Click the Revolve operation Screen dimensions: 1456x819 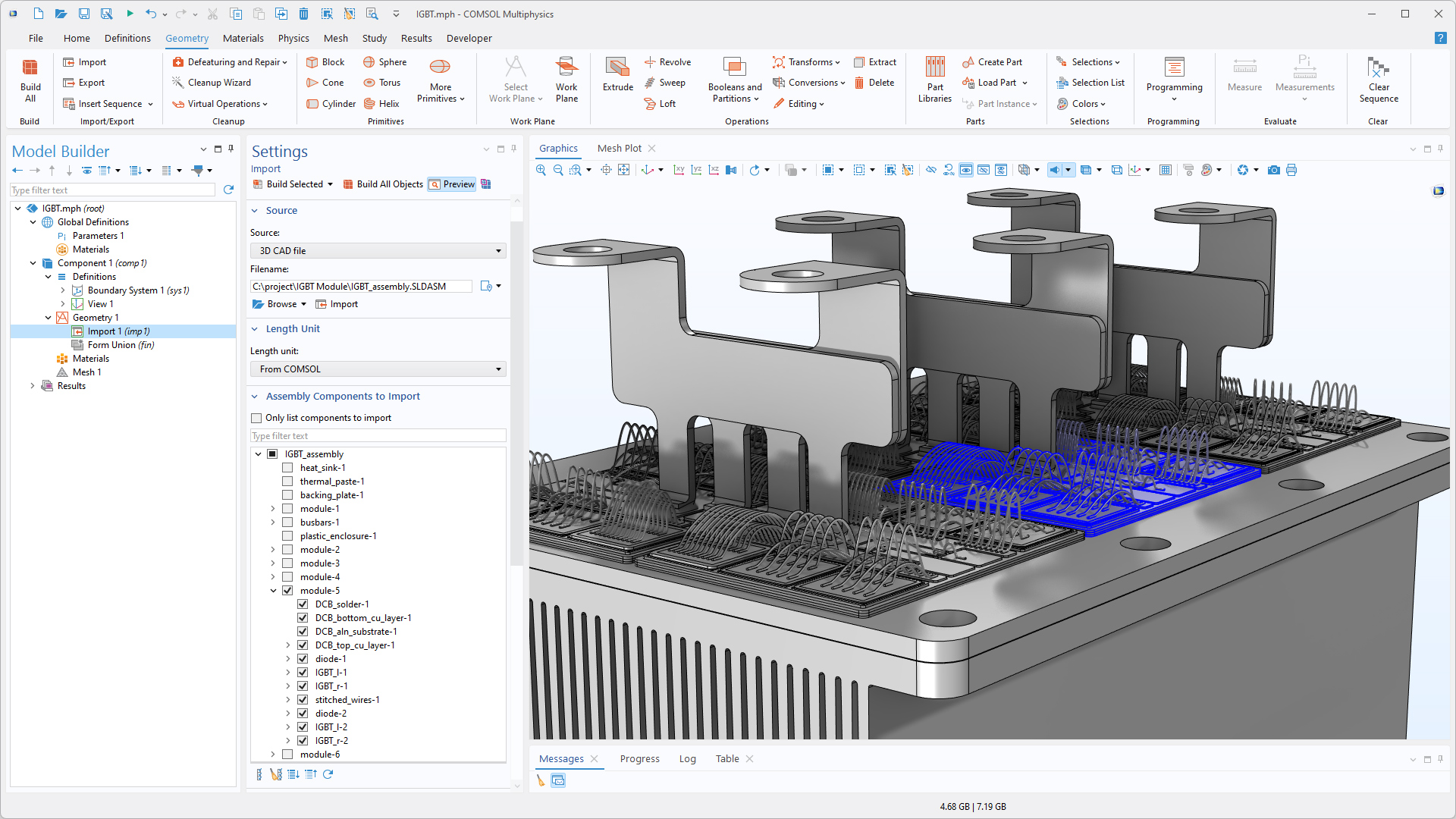[667, 62]
